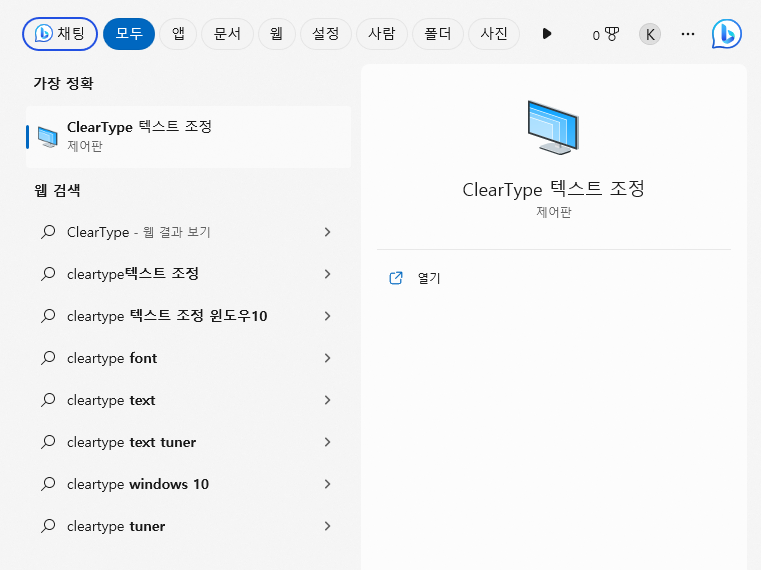Click the large ClearType monitor icon in preview
This screenshot has width=761, height=570.
(x=553, y=127)
